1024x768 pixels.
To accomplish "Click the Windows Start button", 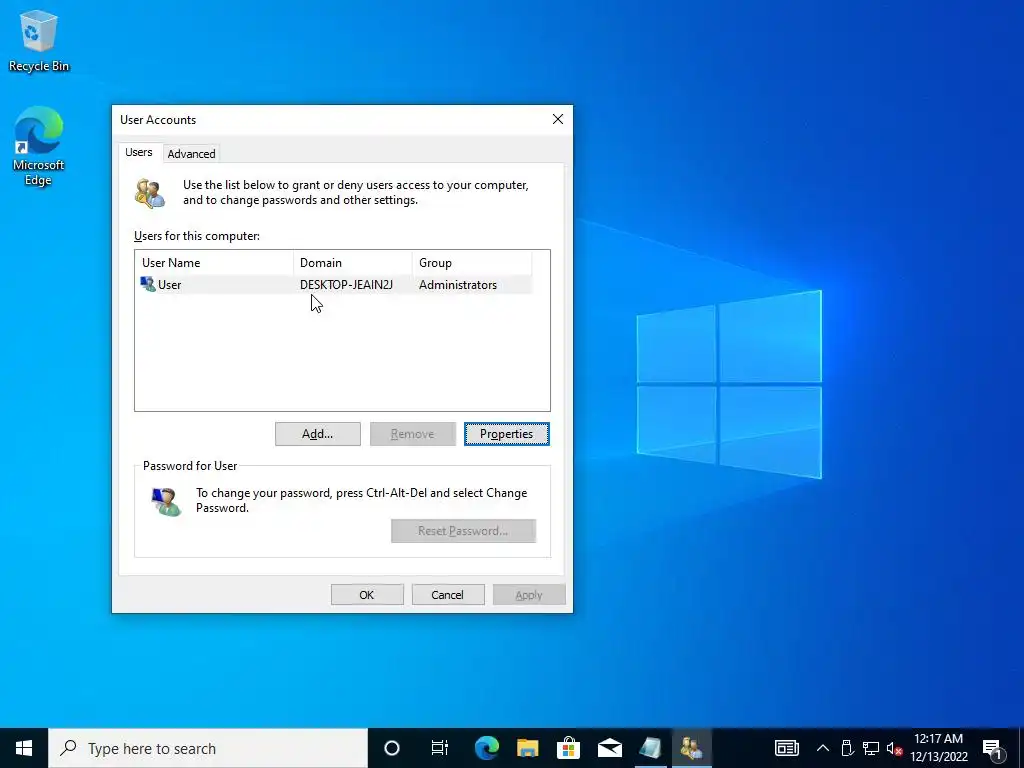I will tap(24, 748).
